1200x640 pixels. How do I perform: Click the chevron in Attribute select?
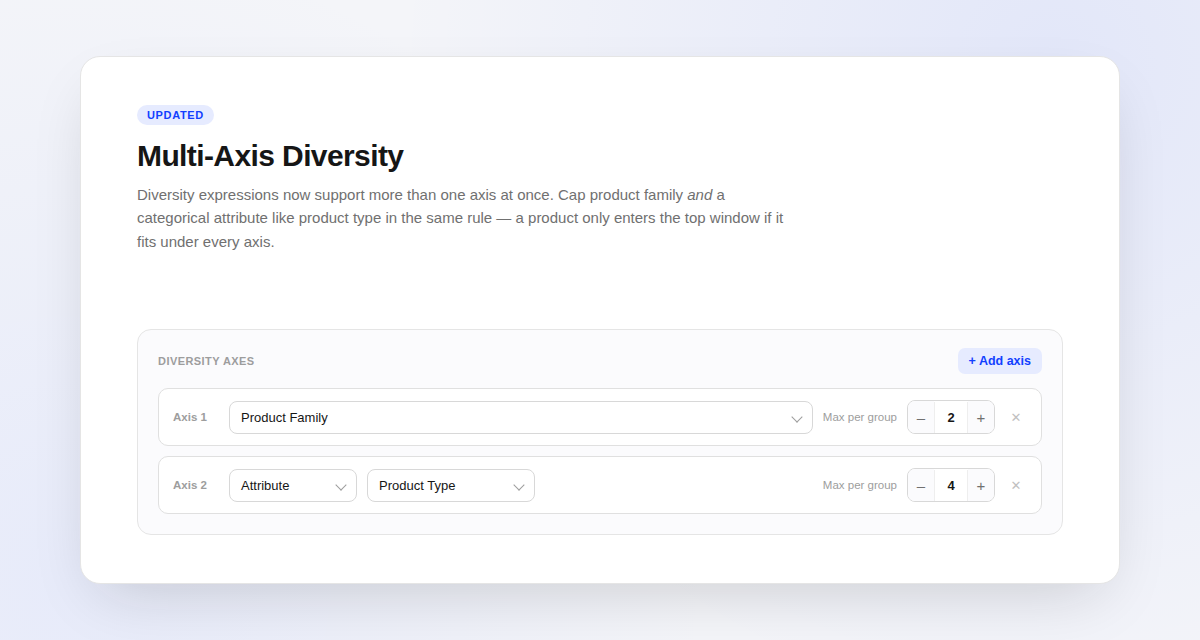(341, 487)
